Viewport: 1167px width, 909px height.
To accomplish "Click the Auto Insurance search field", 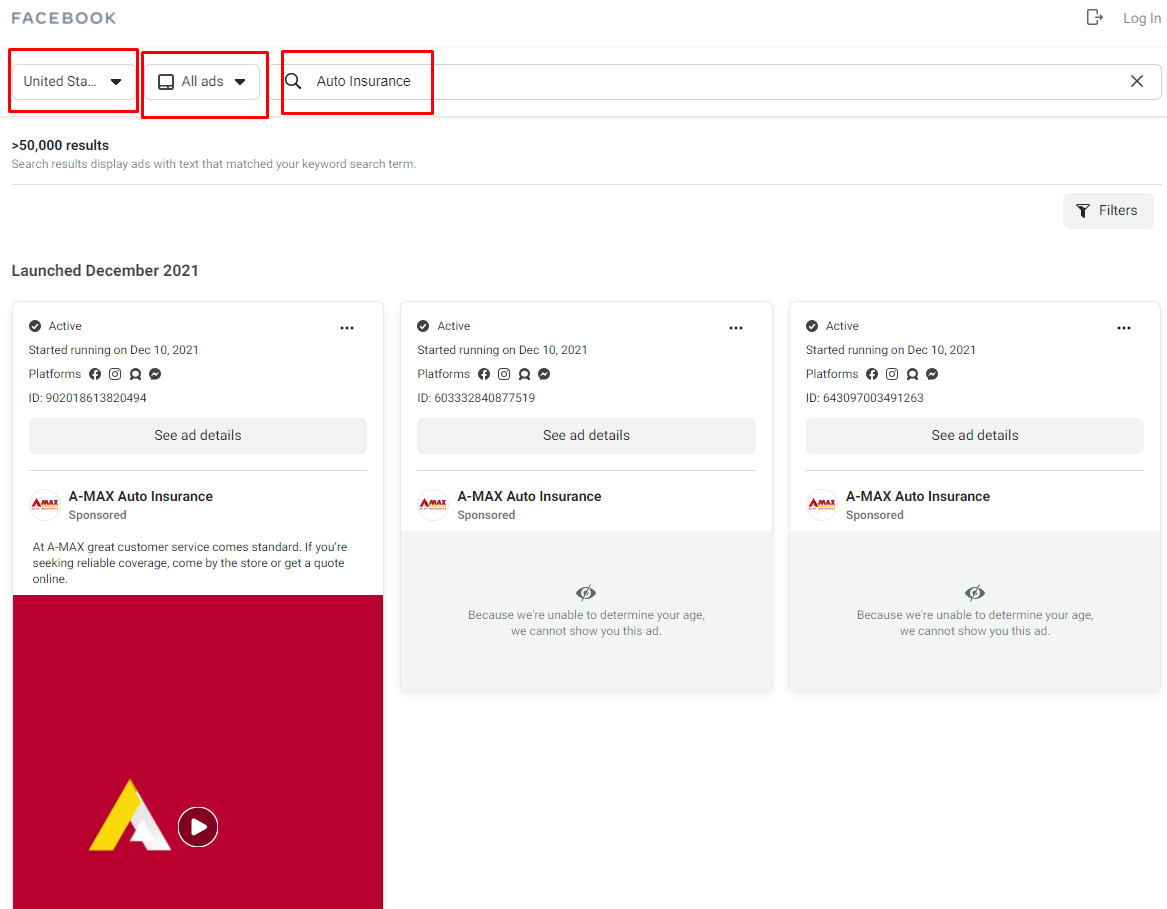I will coord(714,81).
